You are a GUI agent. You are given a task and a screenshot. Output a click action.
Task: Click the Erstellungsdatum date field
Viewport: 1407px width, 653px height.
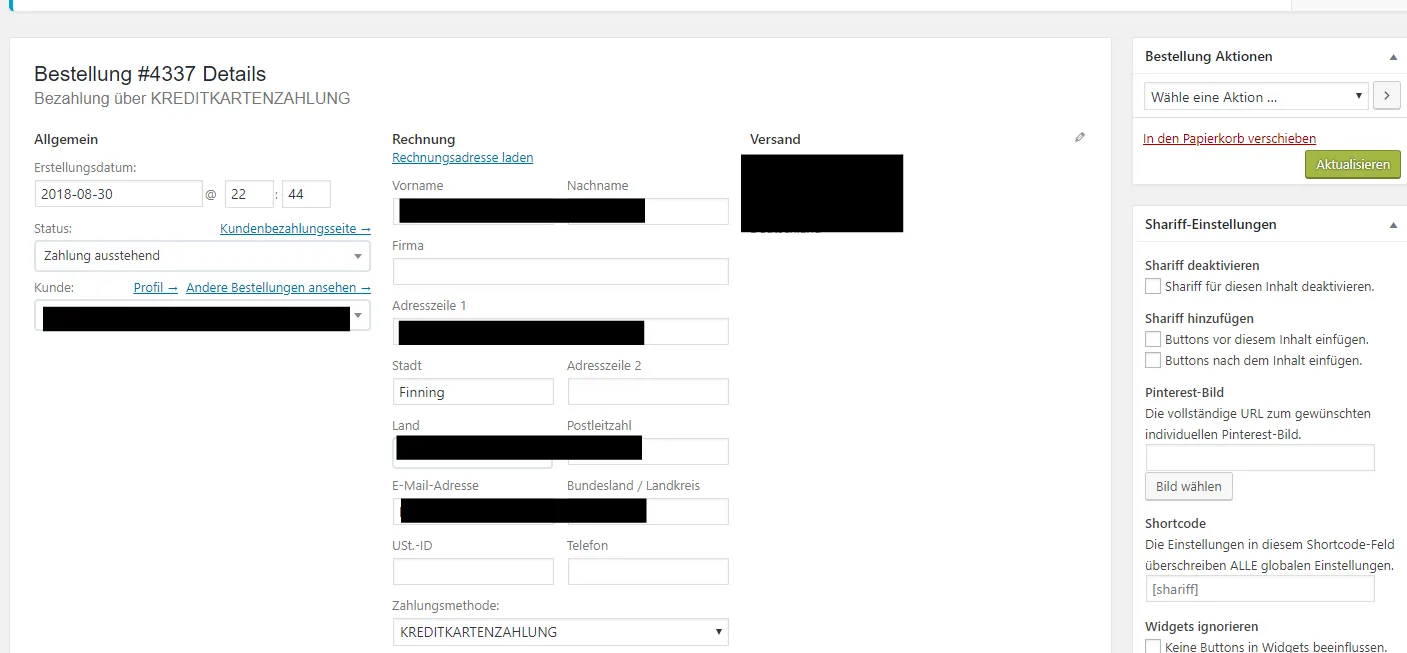tap(118, 194)
